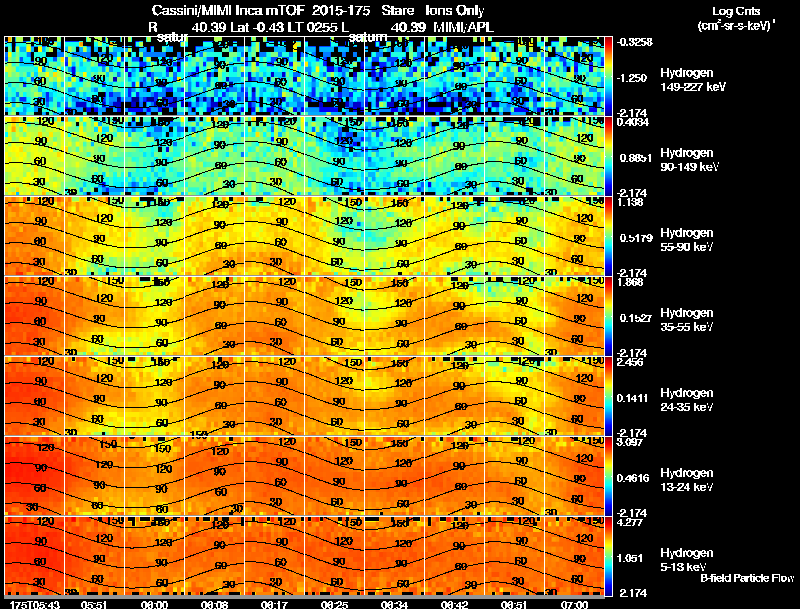Click the 1.051 colorbar value
This screenshot has width=800, height=609.
[631, 559]
